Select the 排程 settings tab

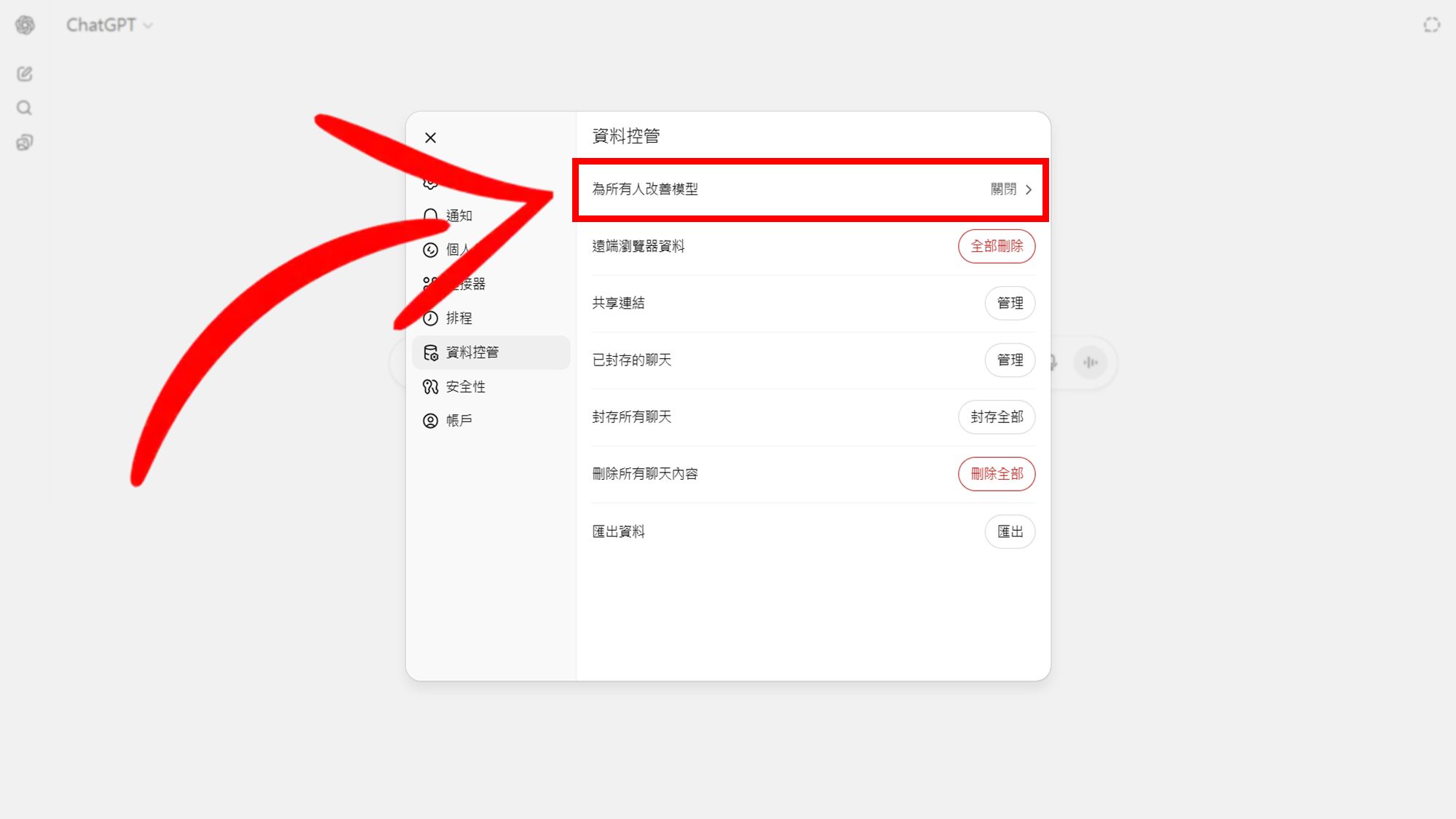pyautogui.click(x=491, y=318)
